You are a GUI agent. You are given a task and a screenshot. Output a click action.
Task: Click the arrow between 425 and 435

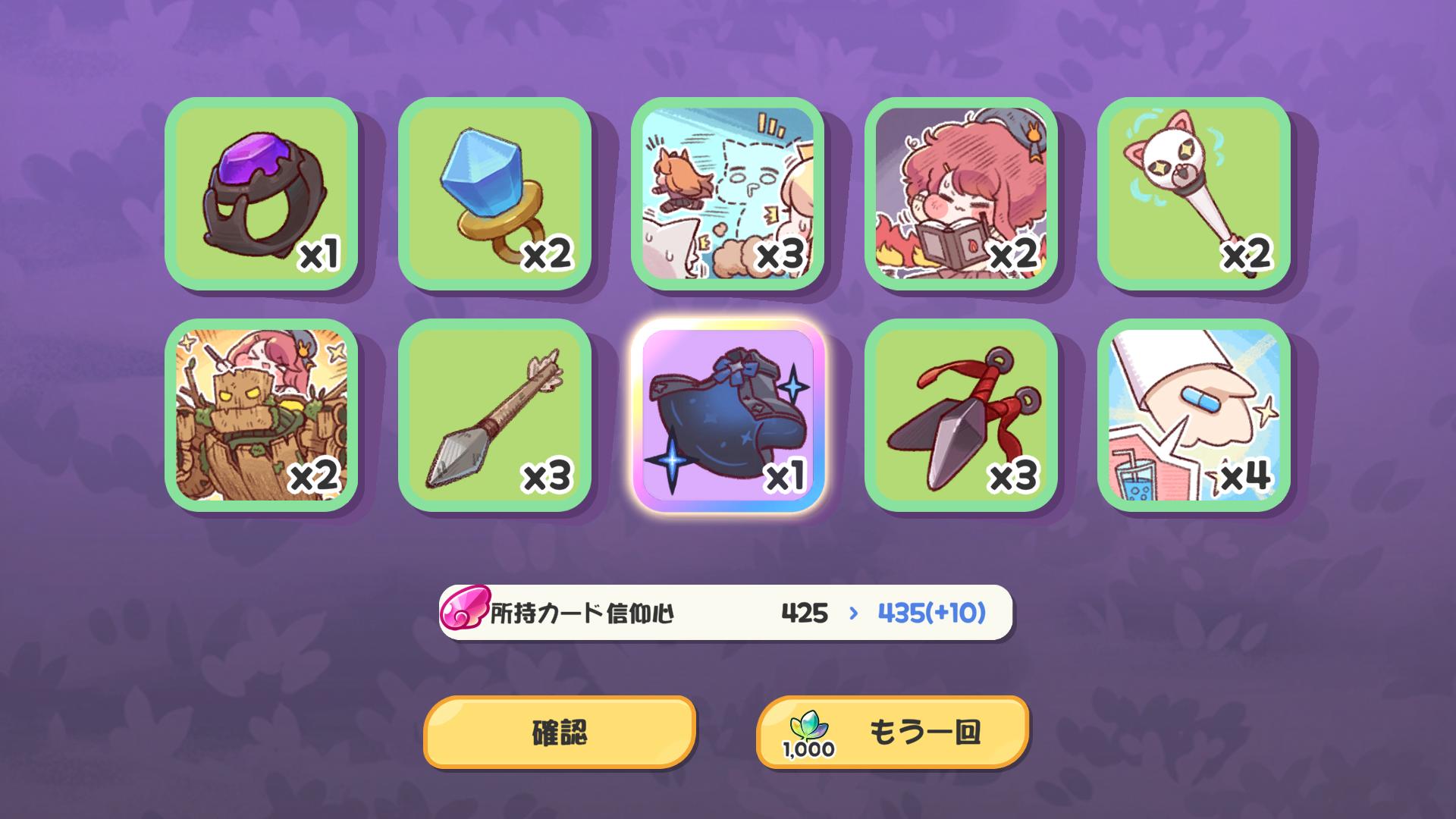[853, 612]
